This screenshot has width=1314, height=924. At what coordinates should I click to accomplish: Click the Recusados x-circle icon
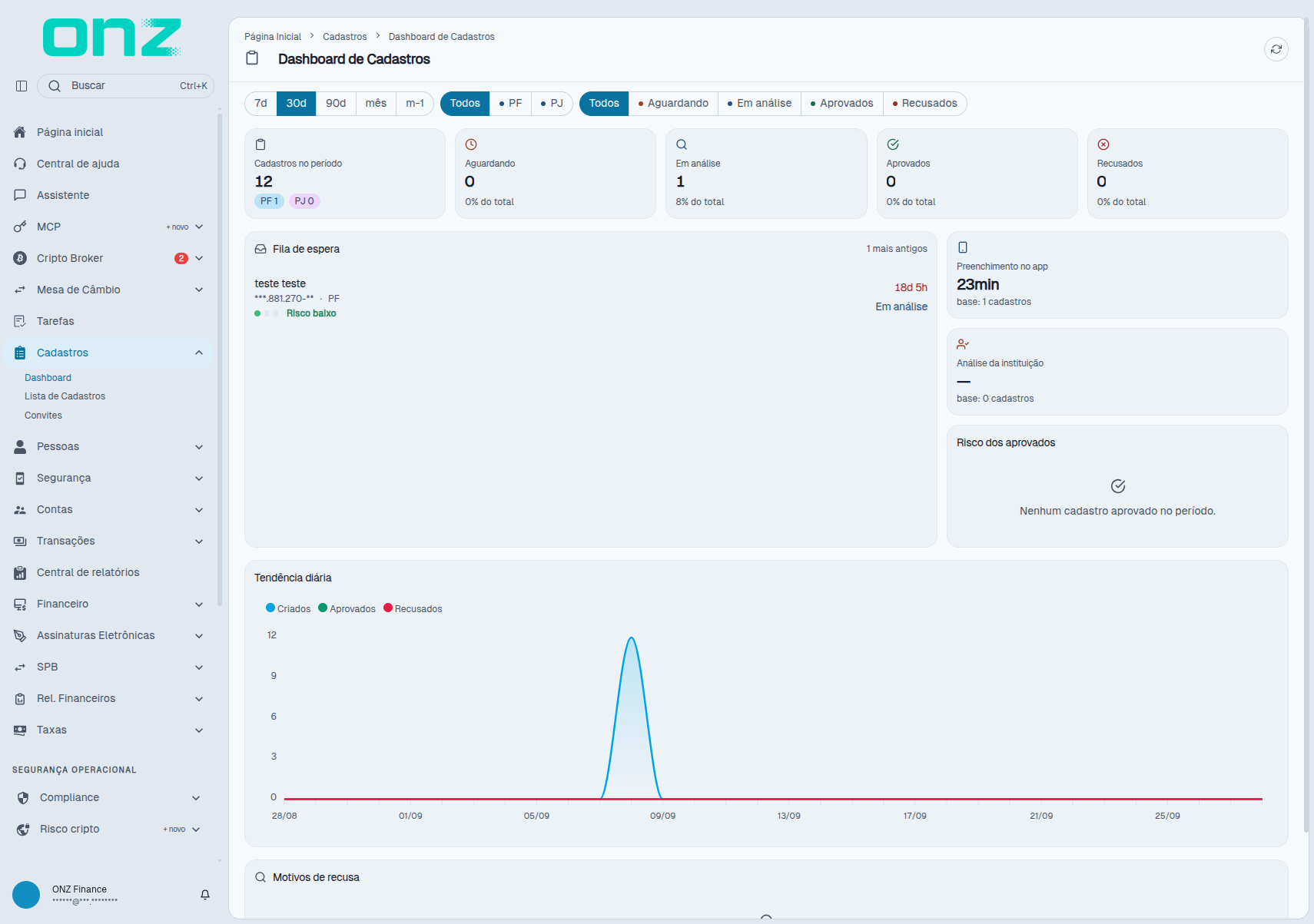(x=1103, y=144)
